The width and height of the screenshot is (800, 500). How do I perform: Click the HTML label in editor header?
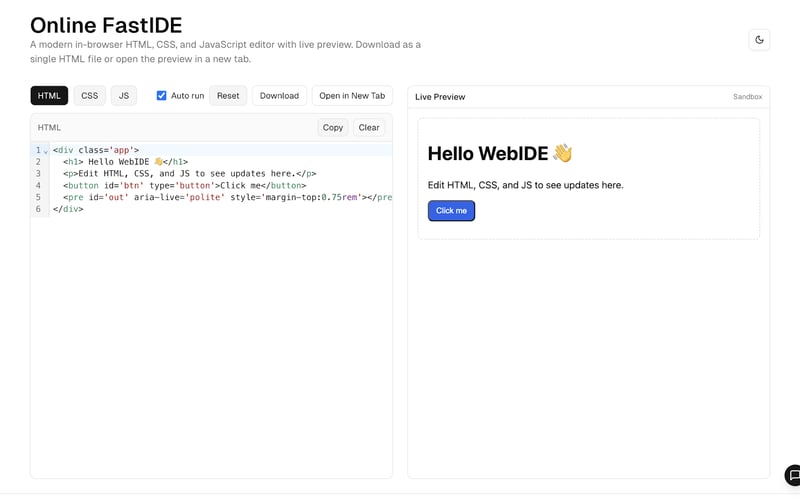[x=49, y=128]
